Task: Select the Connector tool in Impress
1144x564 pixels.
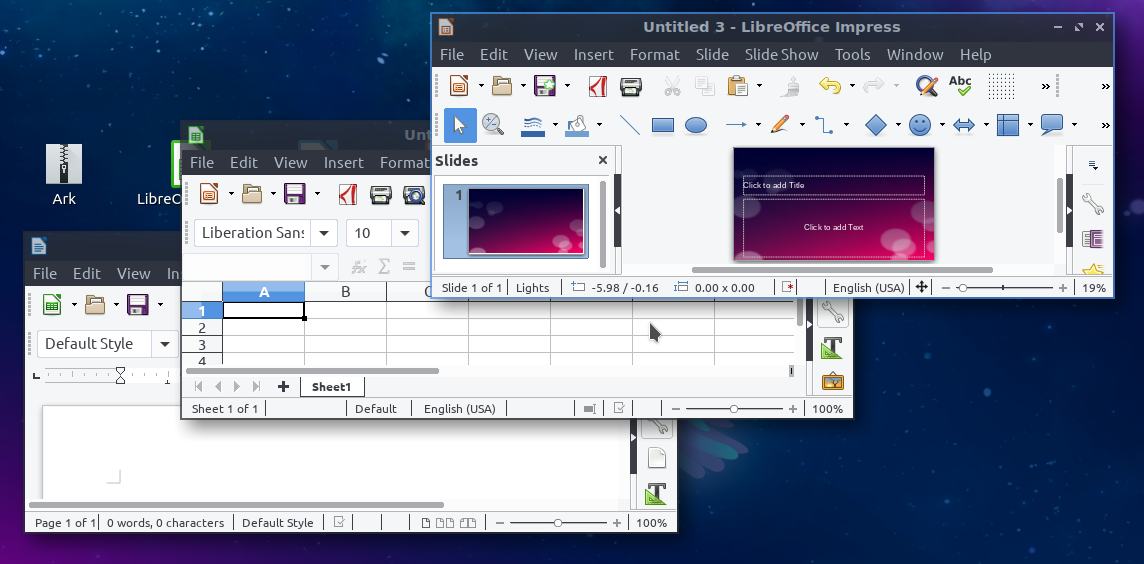Action: pos(824,125)
